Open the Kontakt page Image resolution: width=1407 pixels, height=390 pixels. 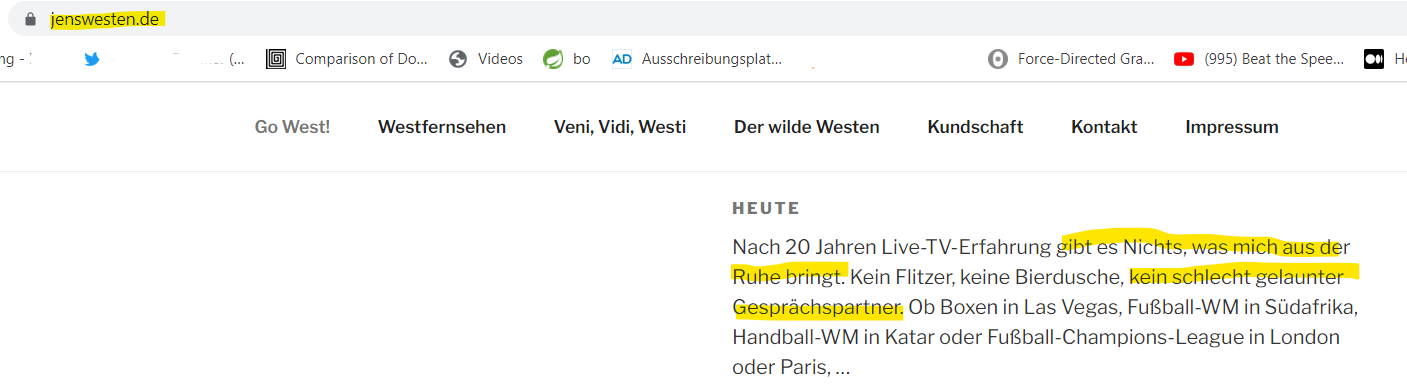click(x=1104, y=127)
